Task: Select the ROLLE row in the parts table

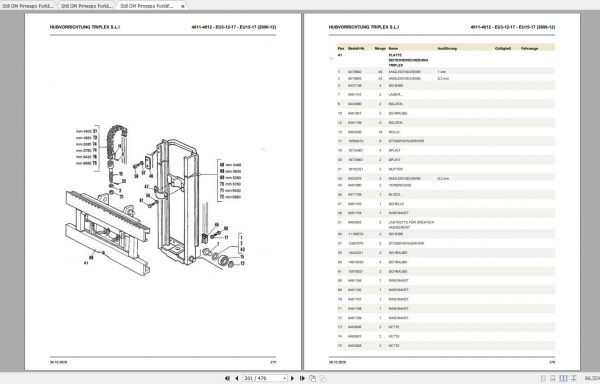Action: (x=446, y=132)
